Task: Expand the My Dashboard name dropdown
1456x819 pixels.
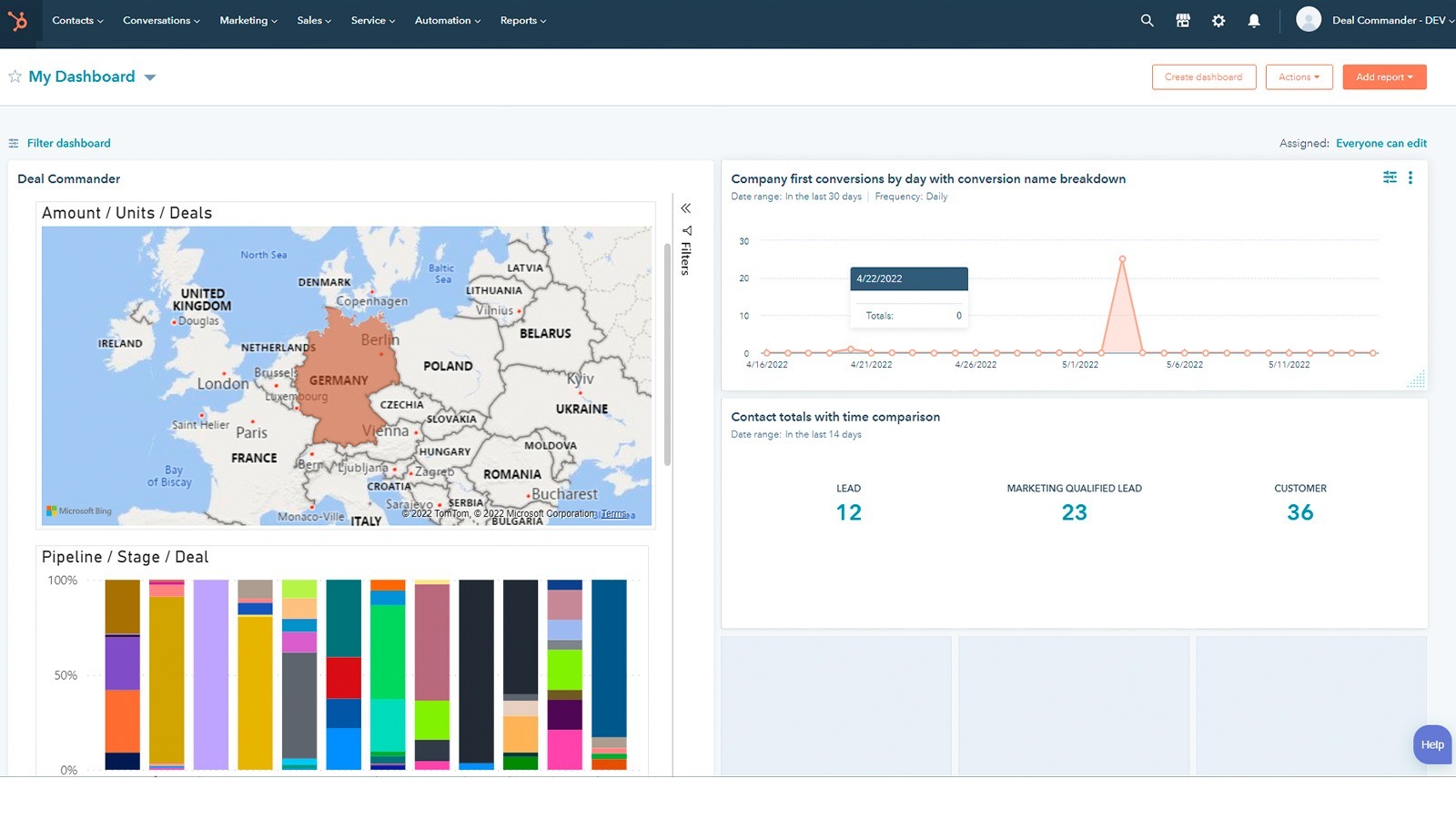Action: [x=150, y=77]
